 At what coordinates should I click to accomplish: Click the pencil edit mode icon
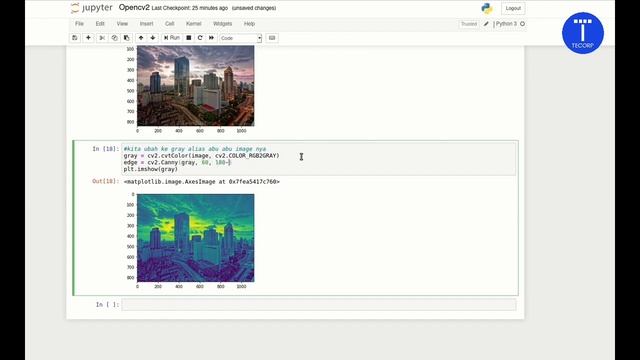486,24
